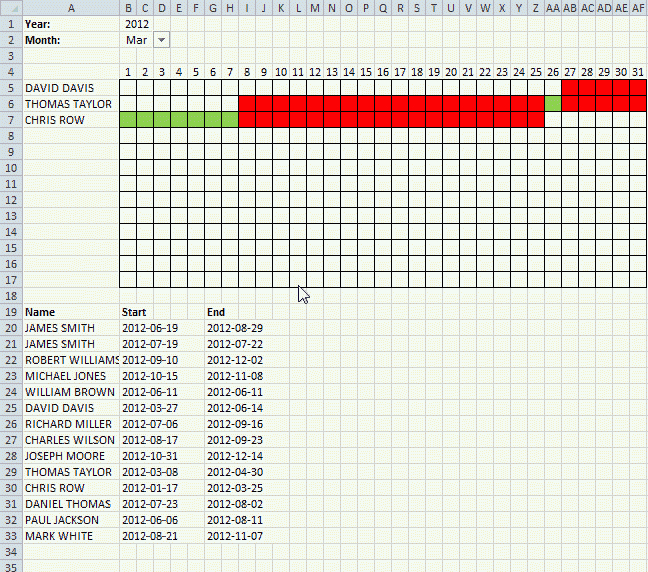Viewport: 648px width, 572px height.
Task: Click start date 2012-06-19
Action: click(x=150, y=328)
